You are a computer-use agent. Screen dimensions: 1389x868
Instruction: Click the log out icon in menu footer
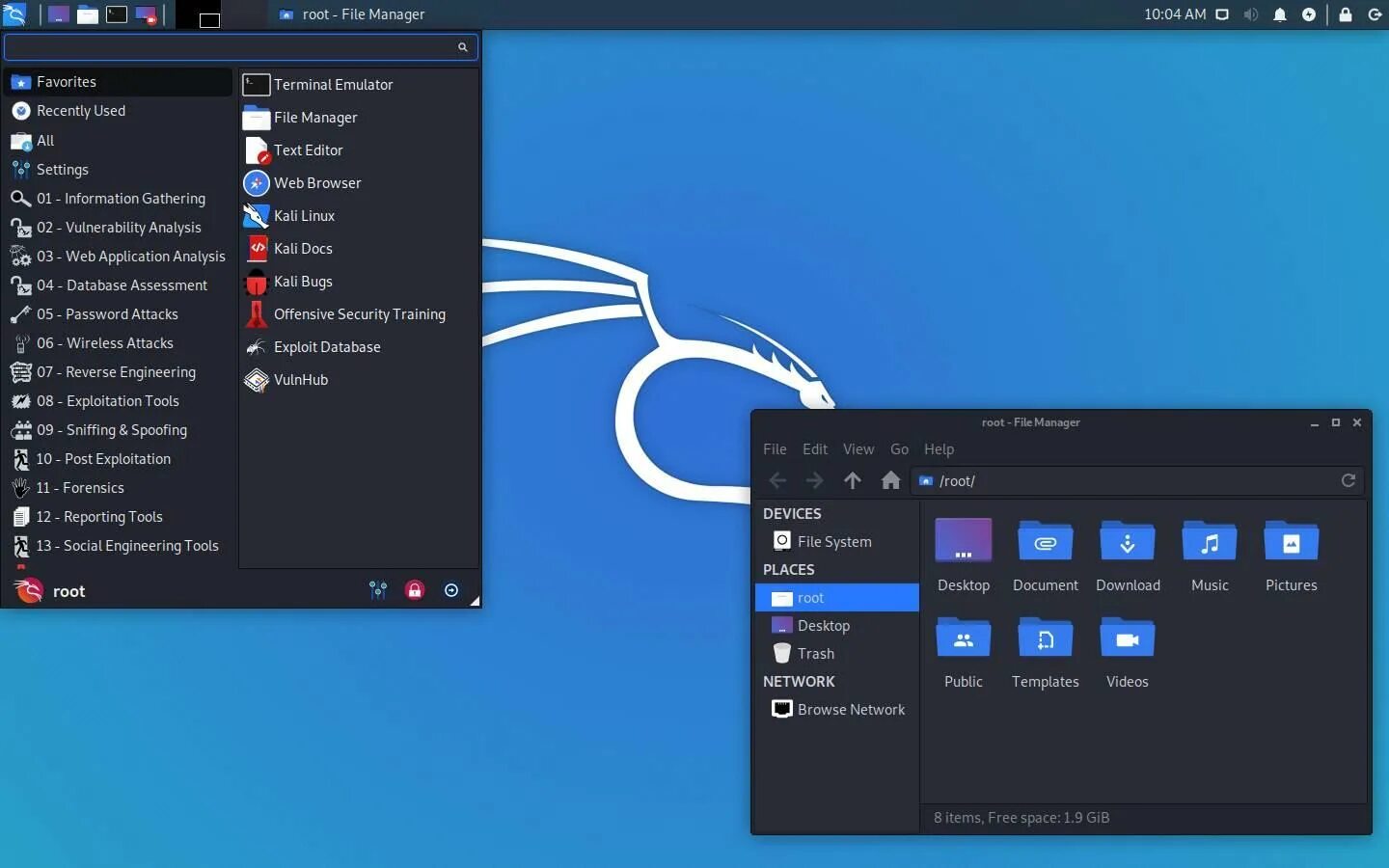click(451, 590)
